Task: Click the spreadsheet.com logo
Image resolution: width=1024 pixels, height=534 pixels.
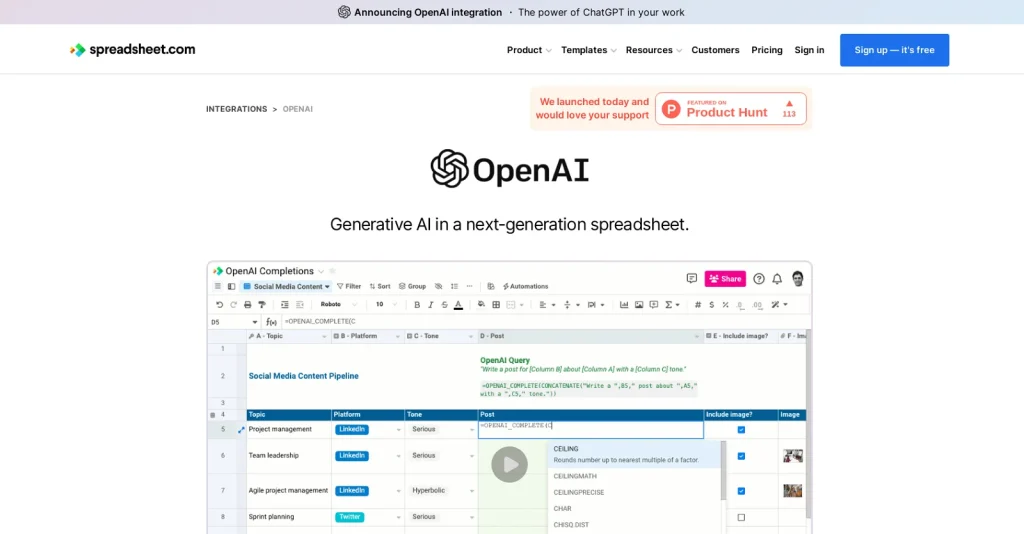Action: point(132,50)
